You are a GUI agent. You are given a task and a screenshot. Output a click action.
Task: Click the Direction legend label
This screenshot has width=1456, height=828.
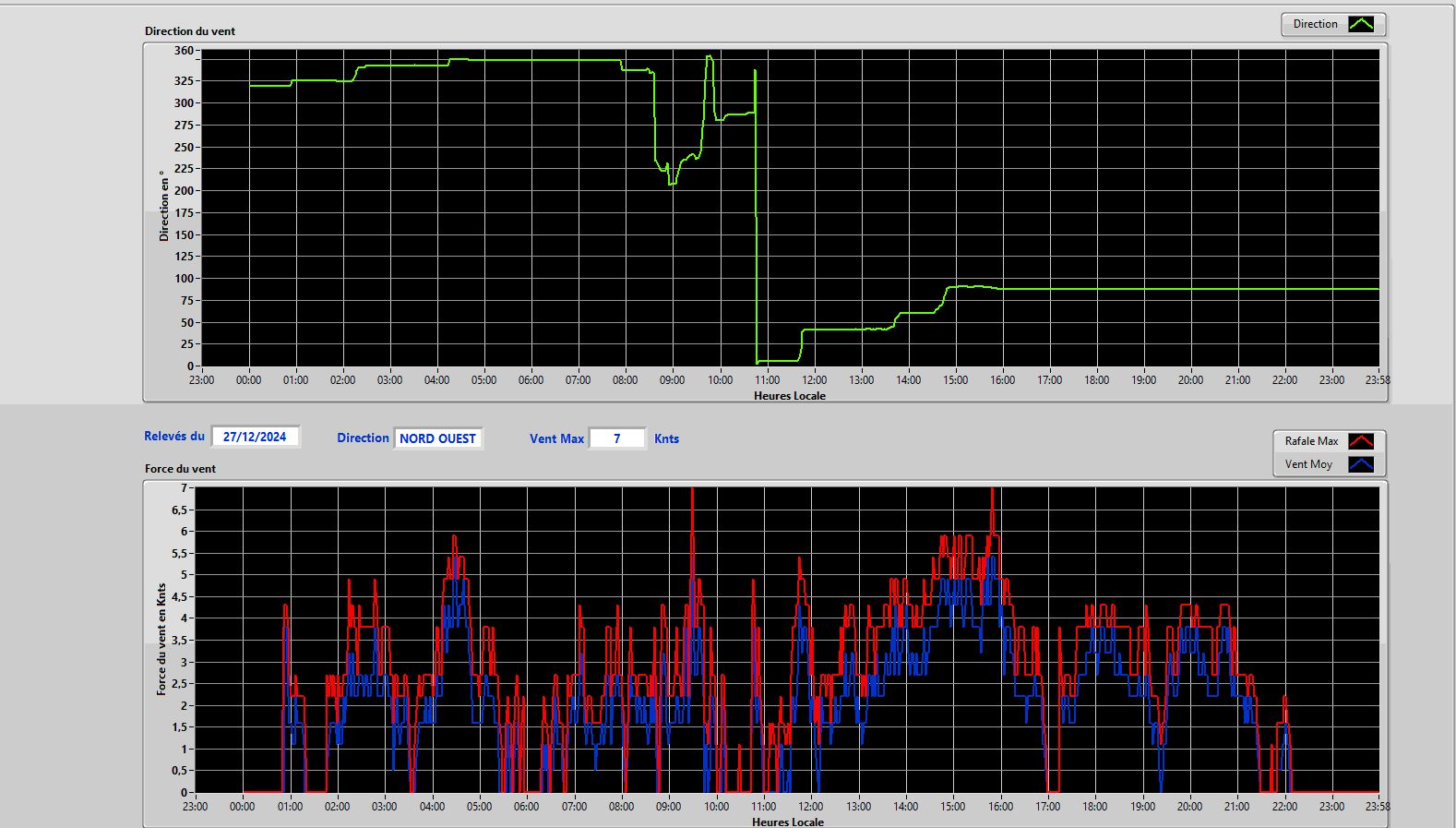(x=1315, y=24)
